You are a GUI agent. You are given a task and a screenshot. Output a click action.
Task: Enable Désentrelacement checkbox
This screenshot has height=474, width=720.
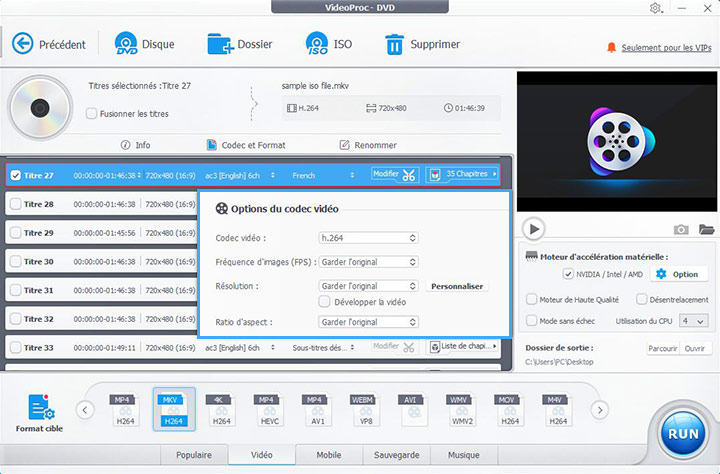(x=641, y=299)
